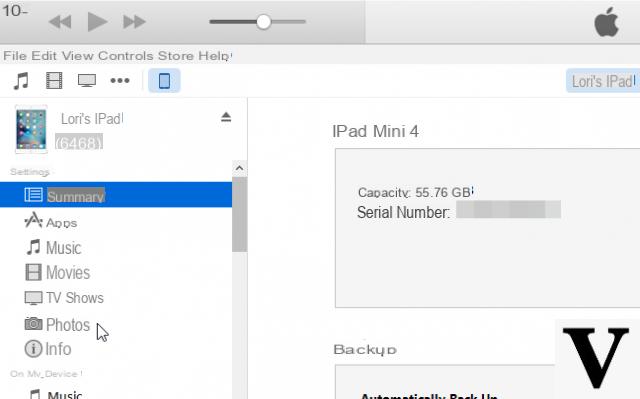This screenshot has width=640, height=399.
Task: Click the Serial Number label
Action: (x=403, y=213)
